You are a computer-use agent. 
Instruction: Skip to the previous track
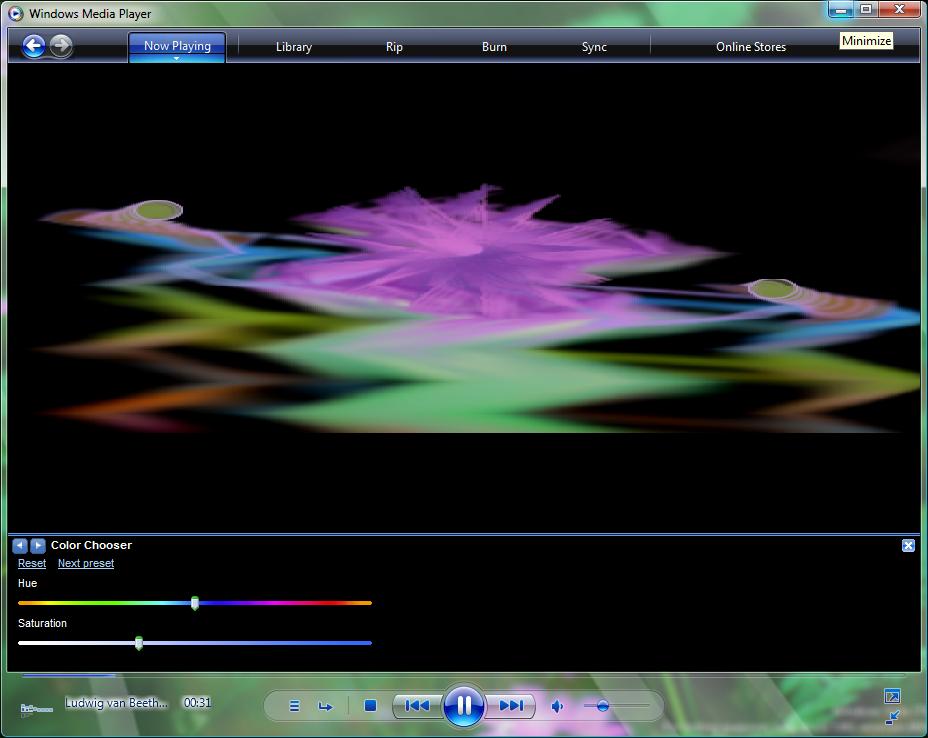[x=417, y=706]
